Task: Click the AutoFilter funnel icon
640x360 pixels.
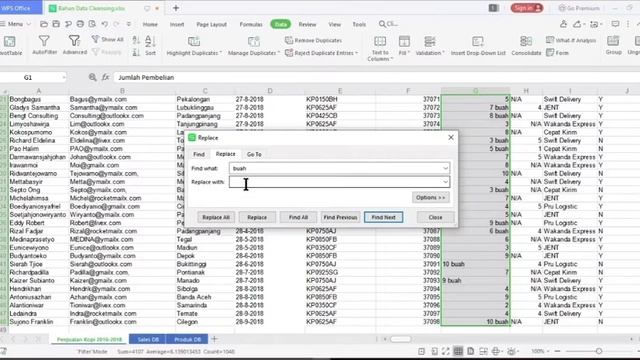Action: pos(44,41)
